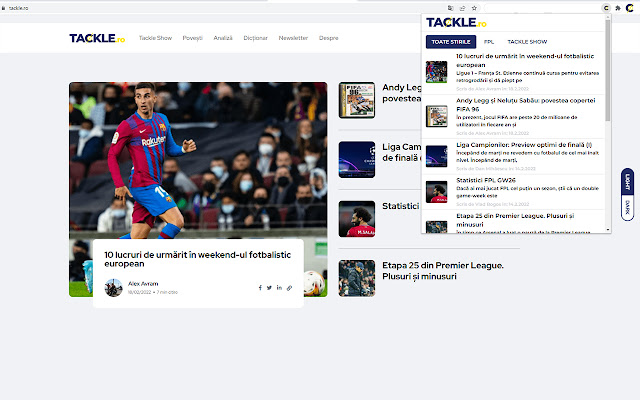
Task: Open Povești menu item
Action: pyautogui.click(x=192, y=38)
